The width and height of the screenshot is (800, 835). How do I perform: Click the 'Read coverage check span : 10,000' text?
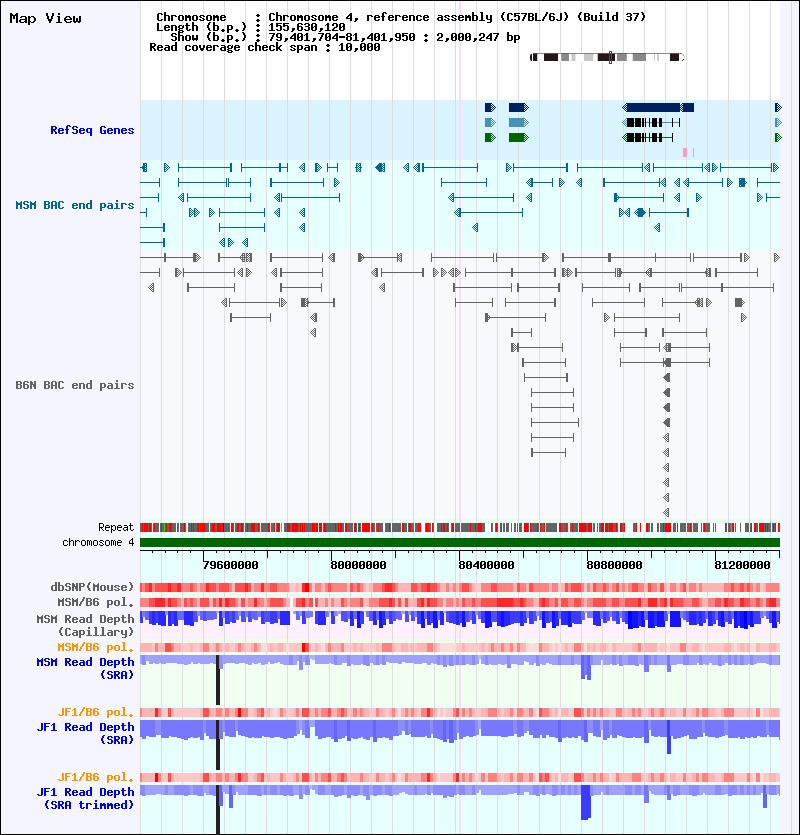point(265,47)
